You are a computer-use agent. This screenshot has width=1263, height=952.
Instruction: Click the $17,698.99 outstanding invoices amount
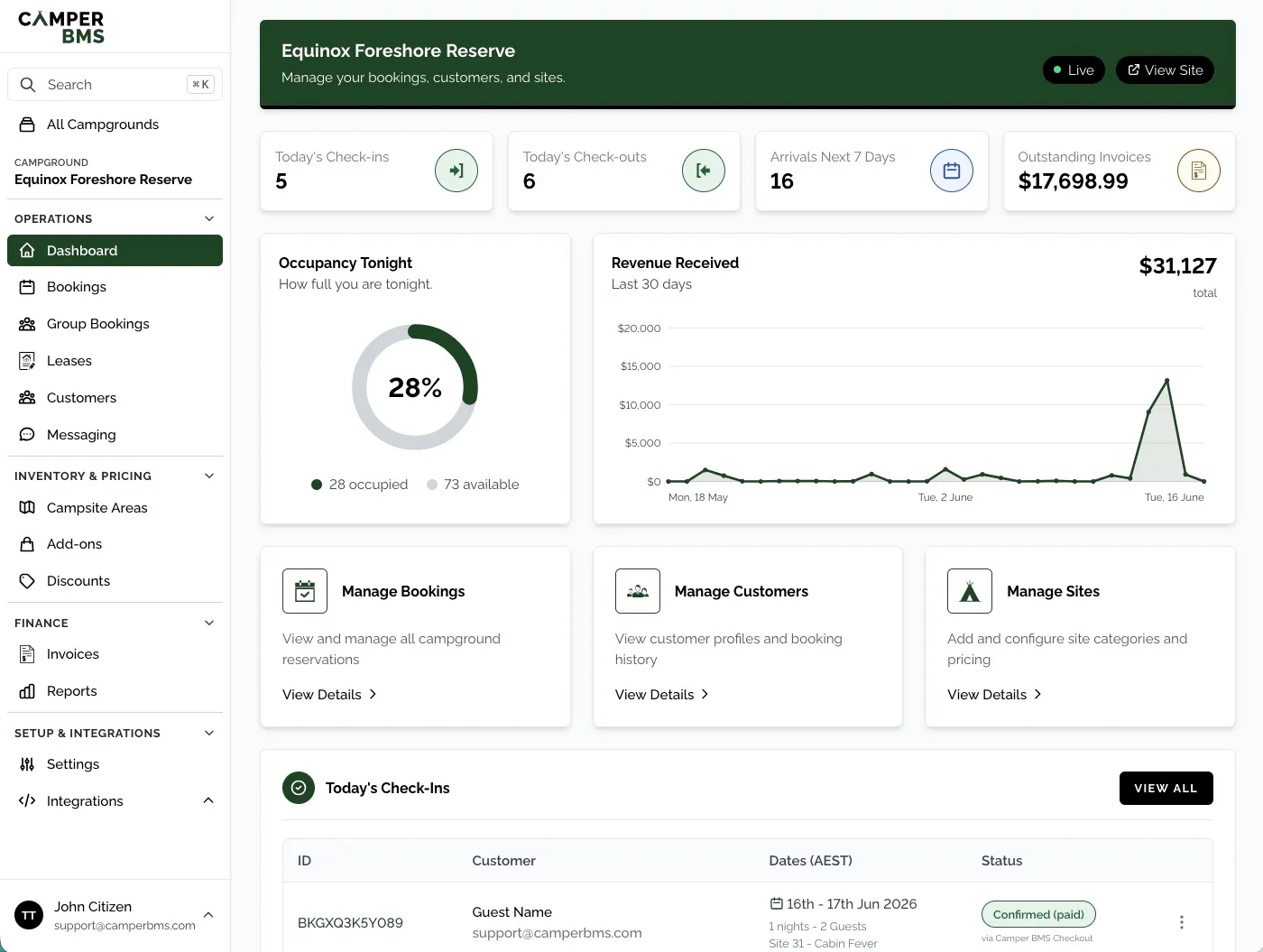[x=1073, y=181]
